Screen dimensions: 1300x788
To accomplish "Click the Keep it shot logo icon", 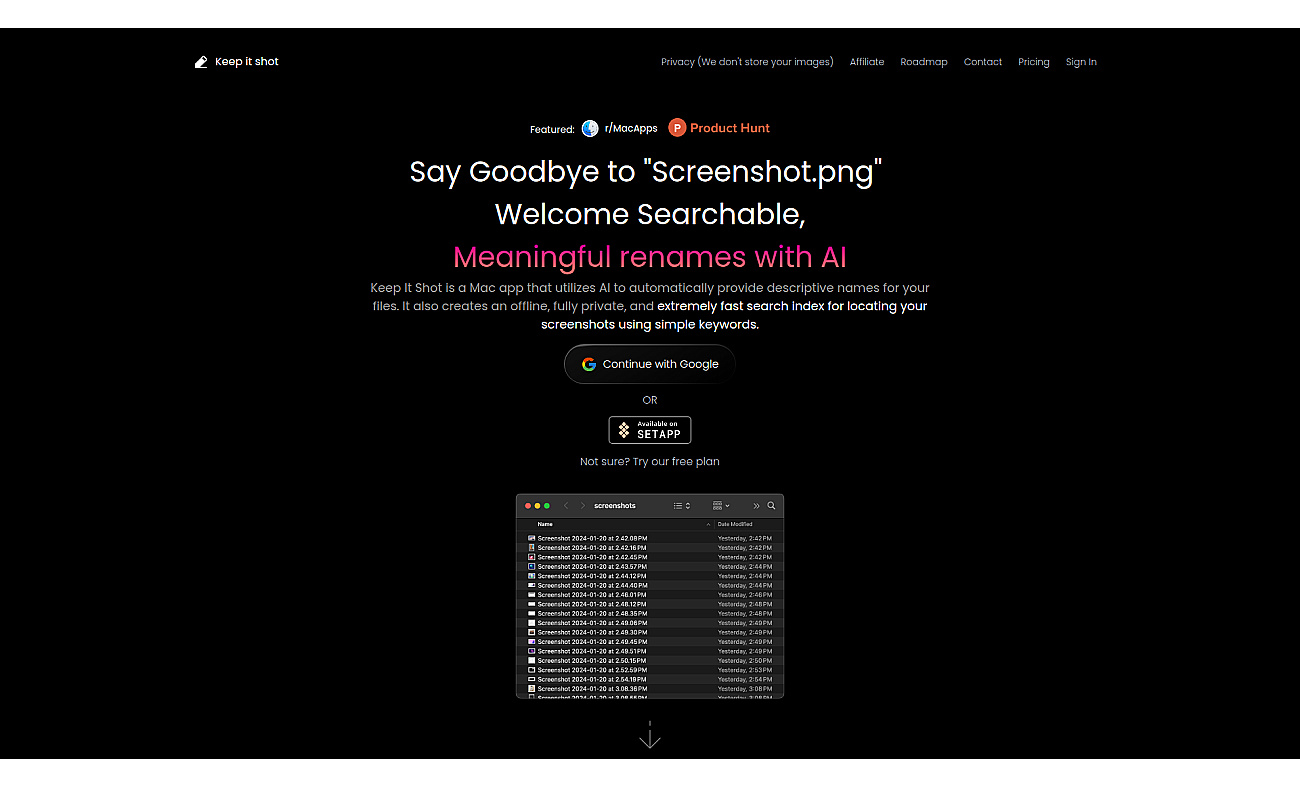I will (201, 62).
